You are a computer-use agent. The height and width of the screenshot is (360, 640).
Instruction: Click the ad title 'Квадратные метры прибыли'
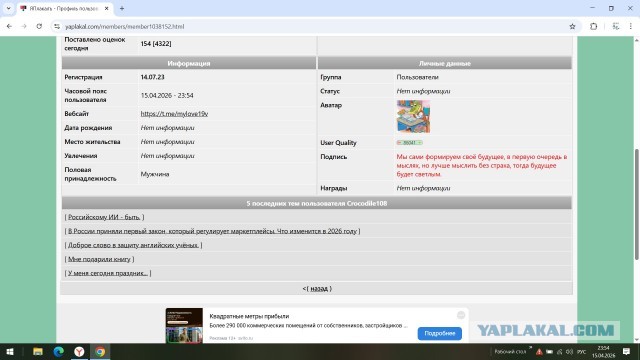(x=249, y=316)
